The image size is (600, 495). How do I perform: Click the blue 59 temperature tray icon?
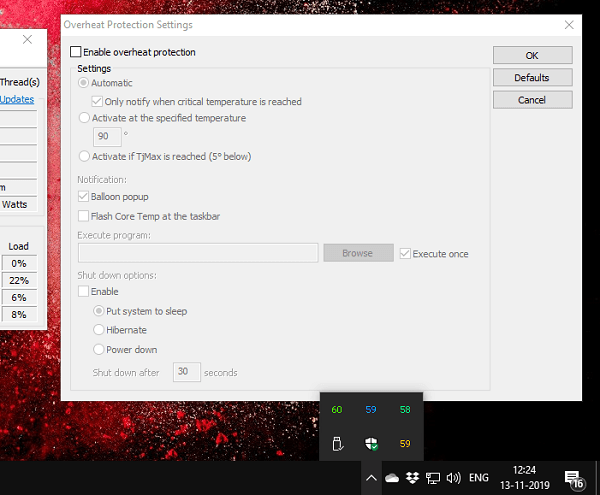coord(371,410)
